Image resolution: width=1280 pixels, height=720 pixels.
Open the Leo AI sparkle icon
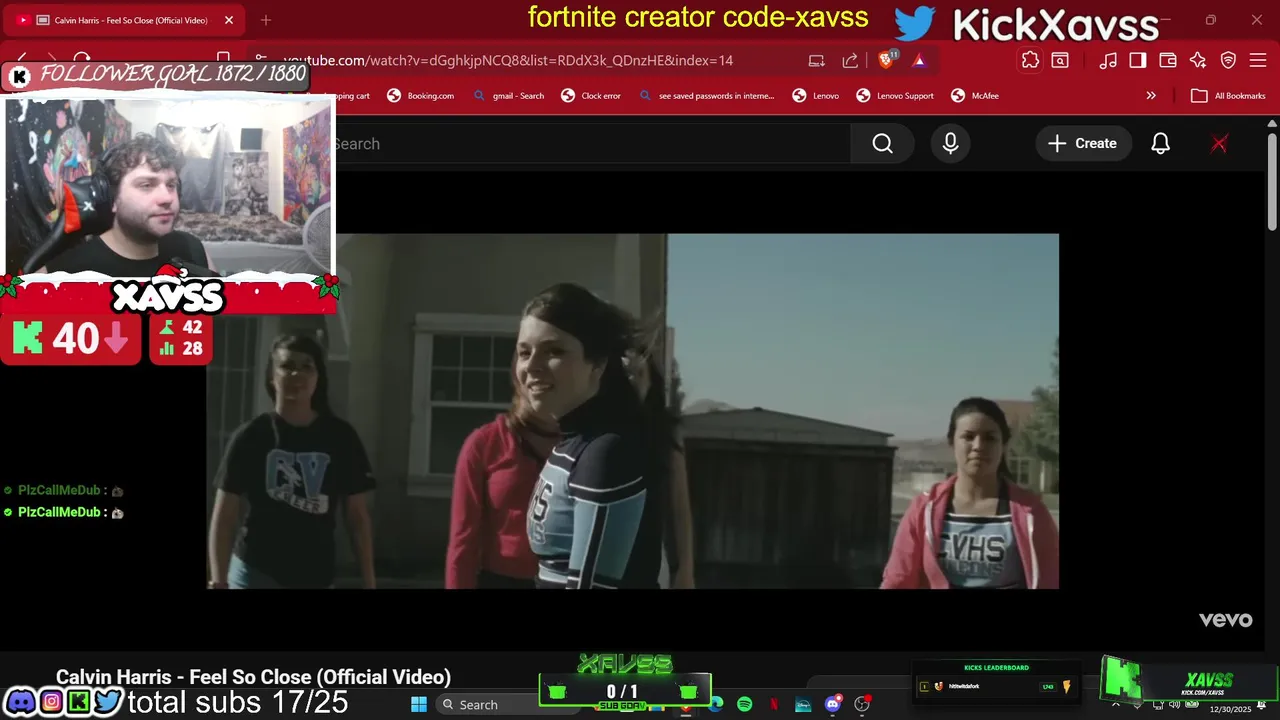1197,60
